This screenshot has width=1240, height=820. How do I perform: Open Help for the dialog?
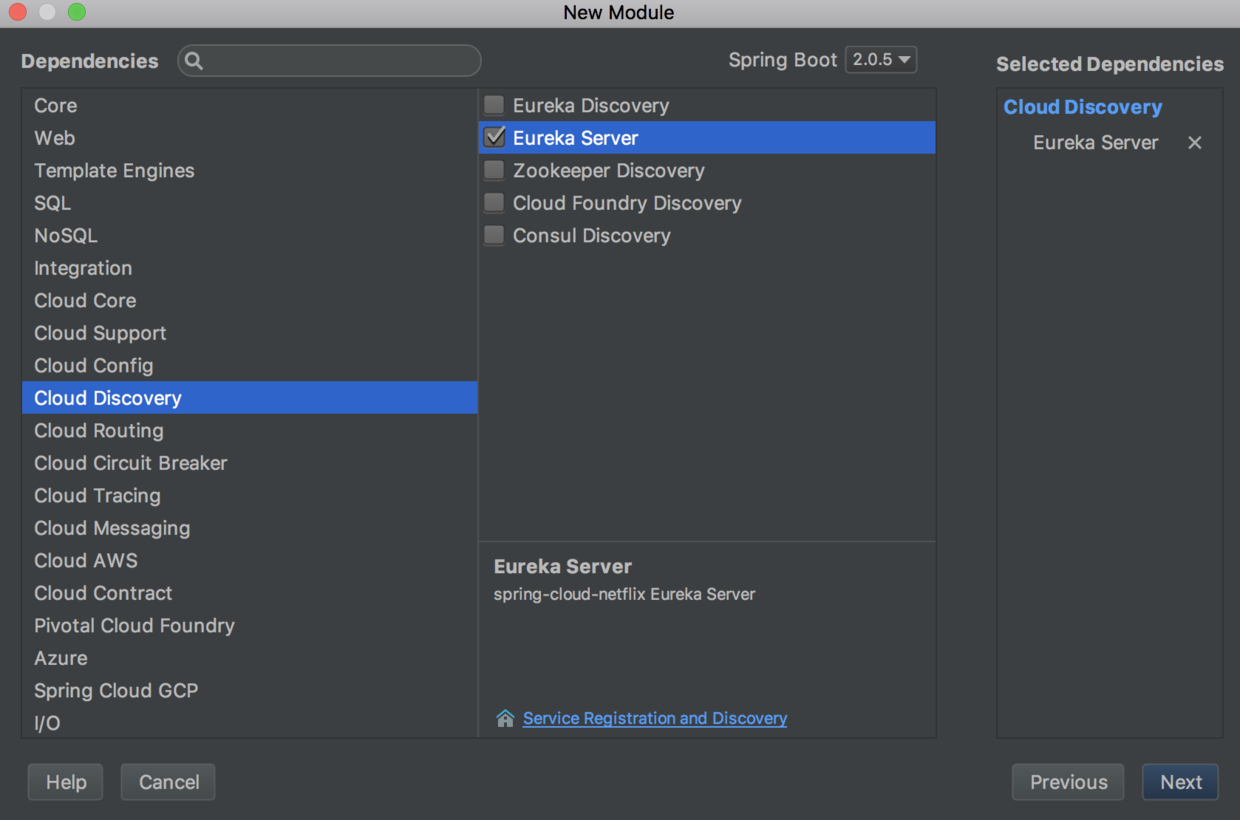coord(66,782)
